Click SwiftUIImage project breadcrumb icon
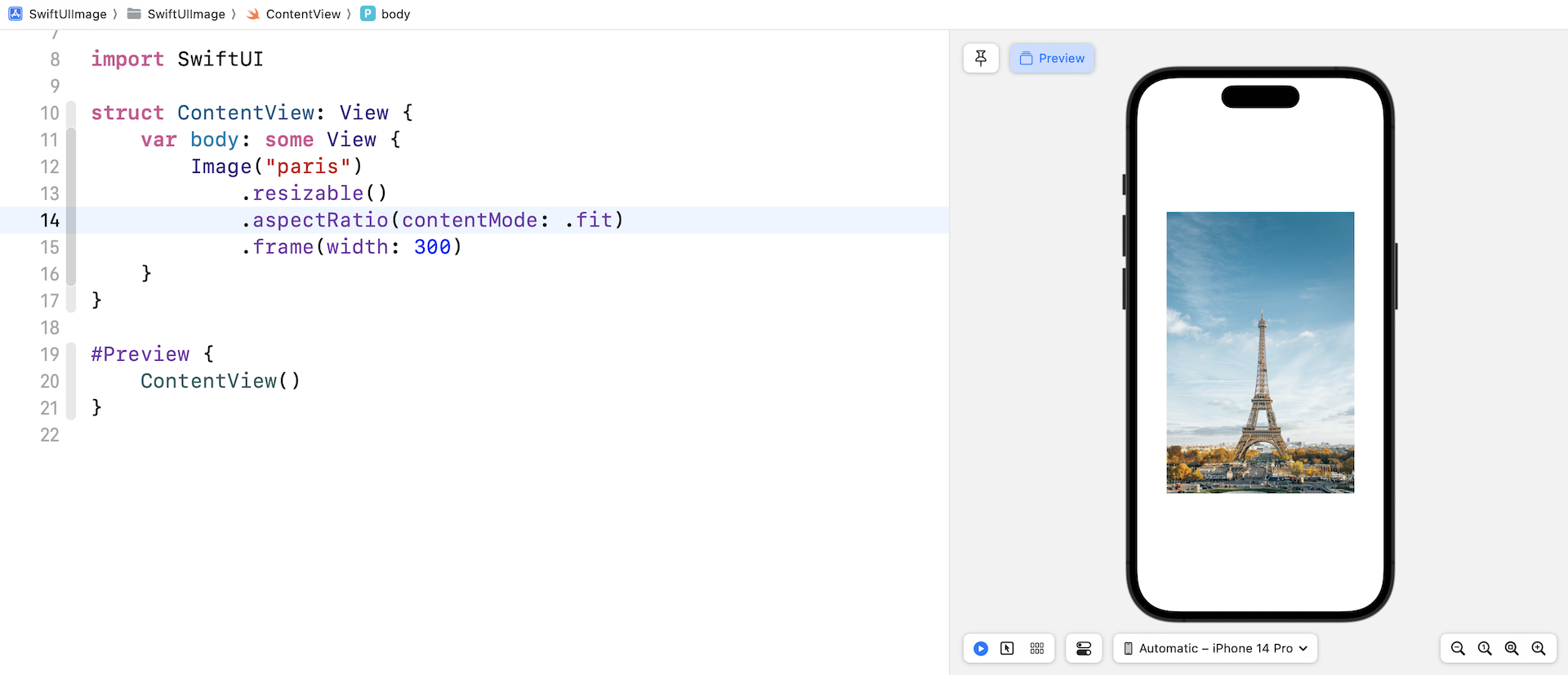The height and width of the screenshot is (675, 1568). pos(16,14)
